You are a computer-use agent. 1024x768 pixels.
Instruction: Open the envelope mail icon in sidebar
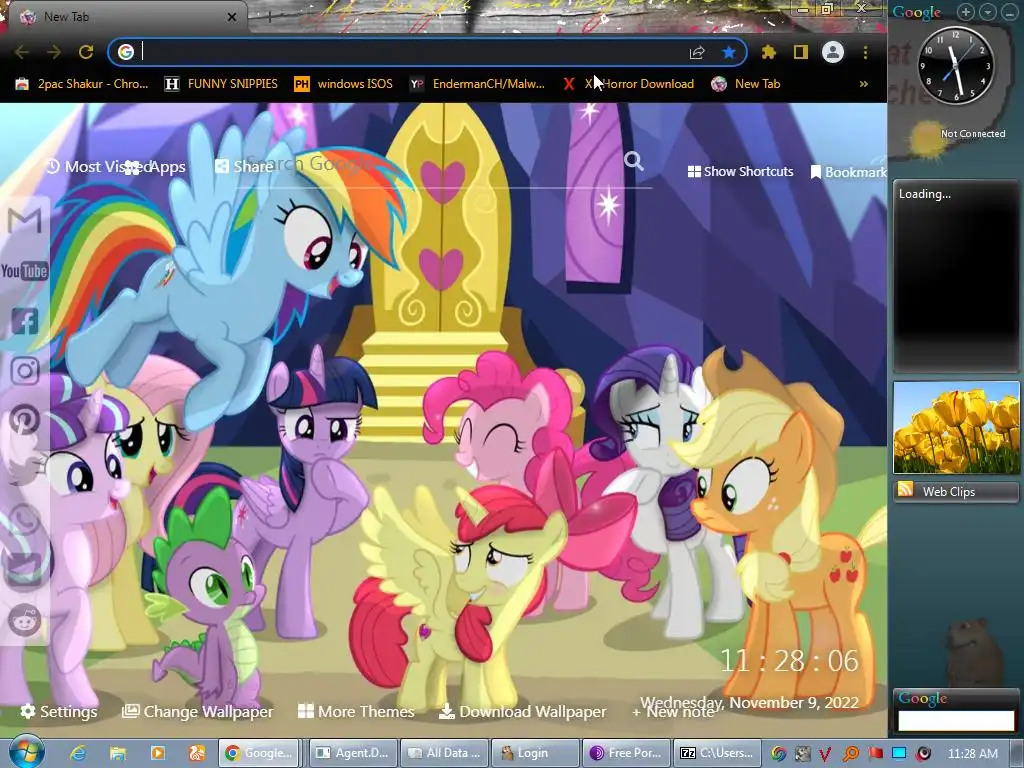(25, 569)
